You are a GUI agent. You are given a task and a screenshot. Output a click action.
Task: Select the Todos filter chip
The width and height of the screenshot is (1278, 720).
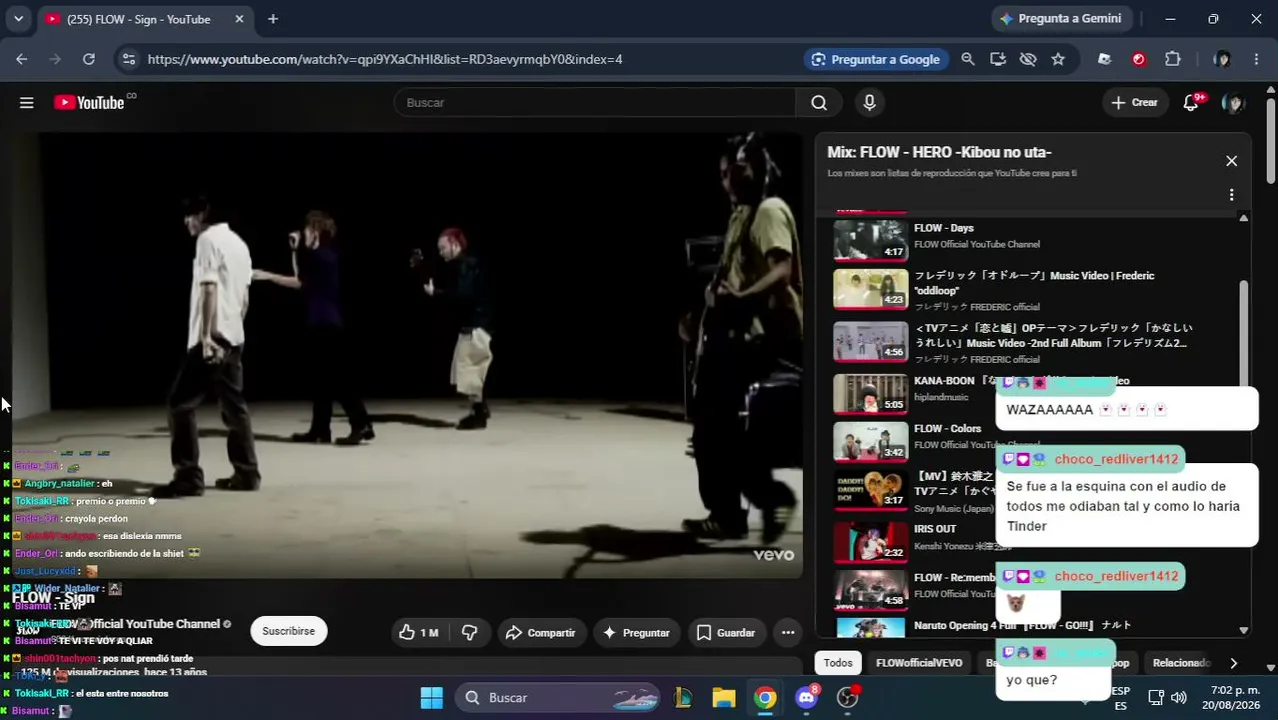pos(838,663)
